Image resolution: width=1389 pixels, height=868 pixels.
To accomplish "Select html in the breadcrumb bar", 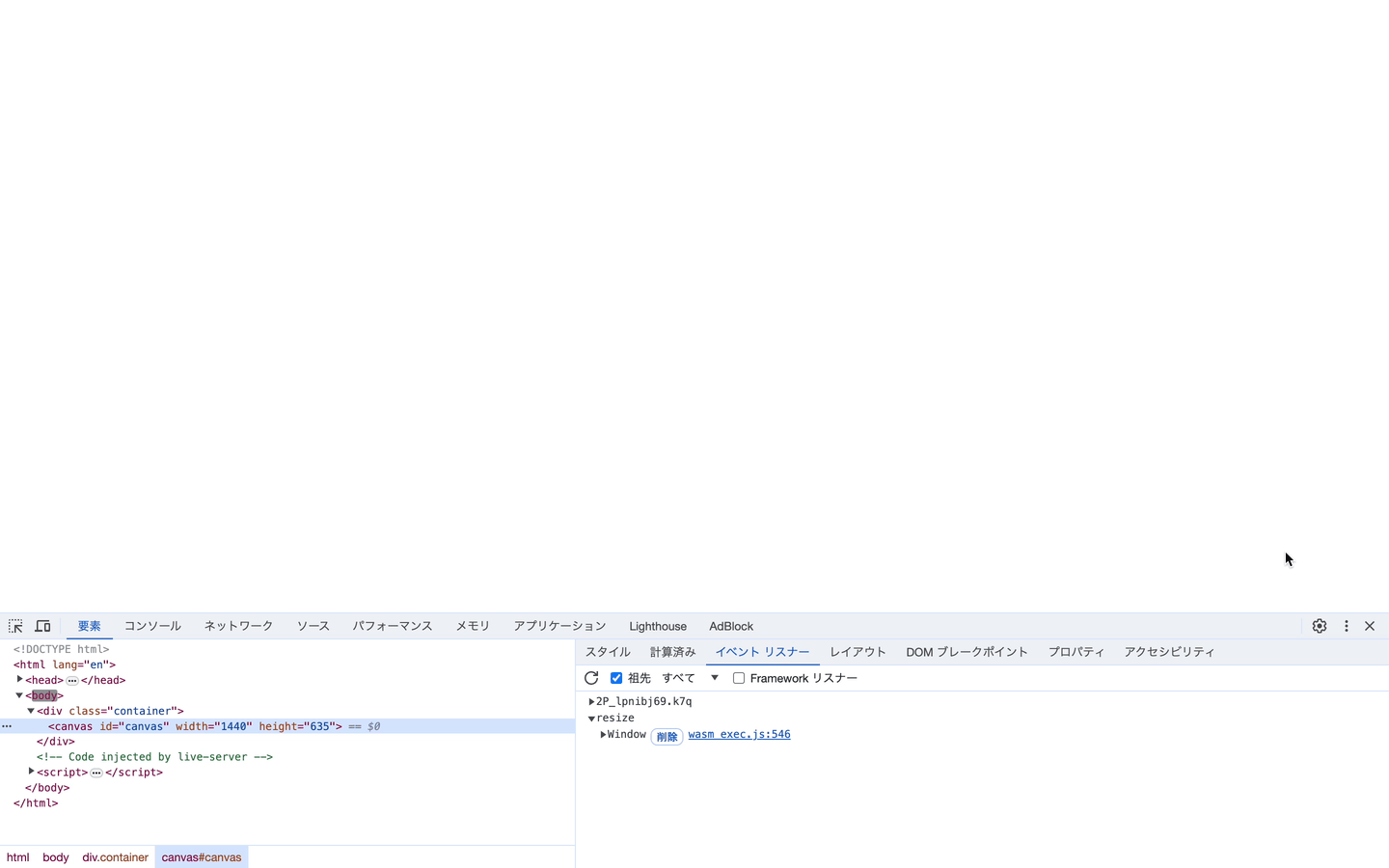I will tap(17, 857).
